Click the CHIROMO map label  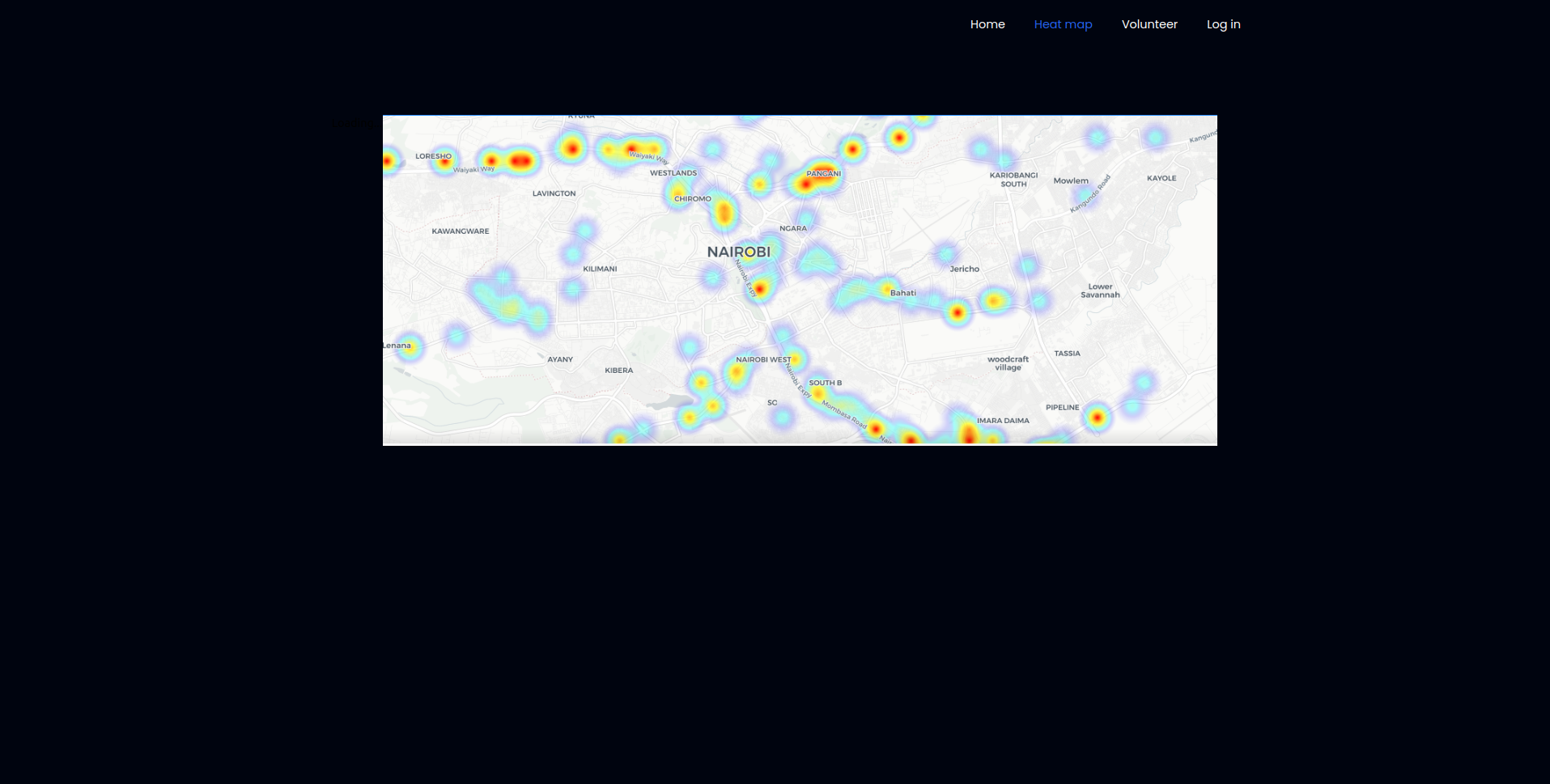(x=693, y=198)
